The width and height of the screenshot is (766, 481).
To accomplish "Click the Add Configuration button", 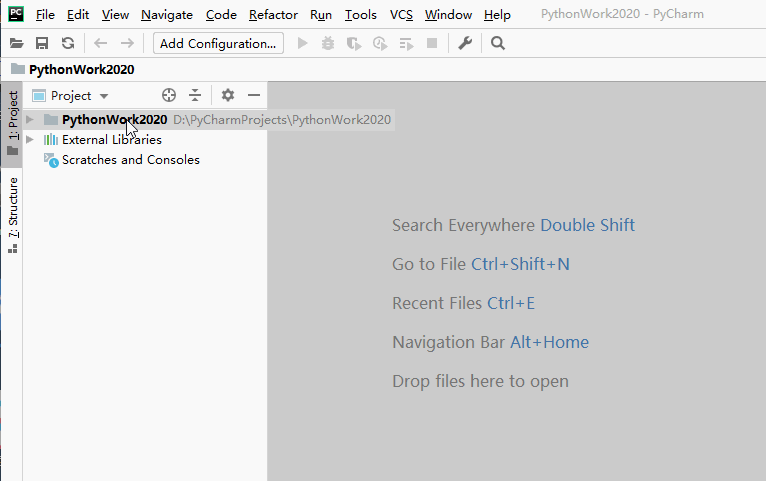I will (218, 43).
